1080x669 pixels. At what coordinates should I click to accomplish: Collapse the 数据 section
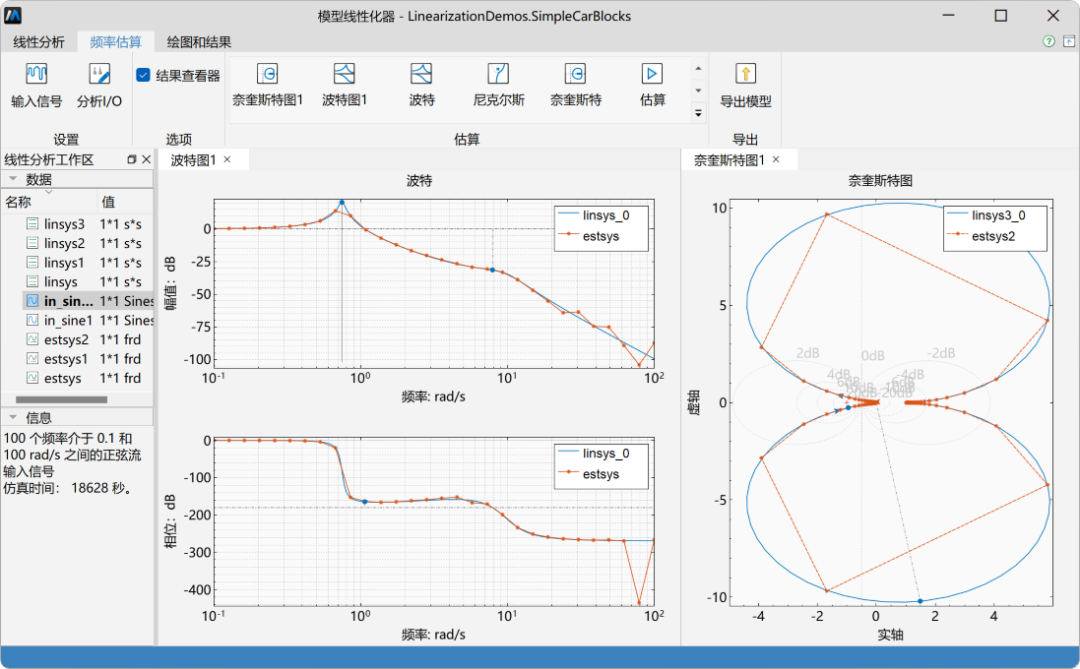pyautogui.click(x=10, y=179)
